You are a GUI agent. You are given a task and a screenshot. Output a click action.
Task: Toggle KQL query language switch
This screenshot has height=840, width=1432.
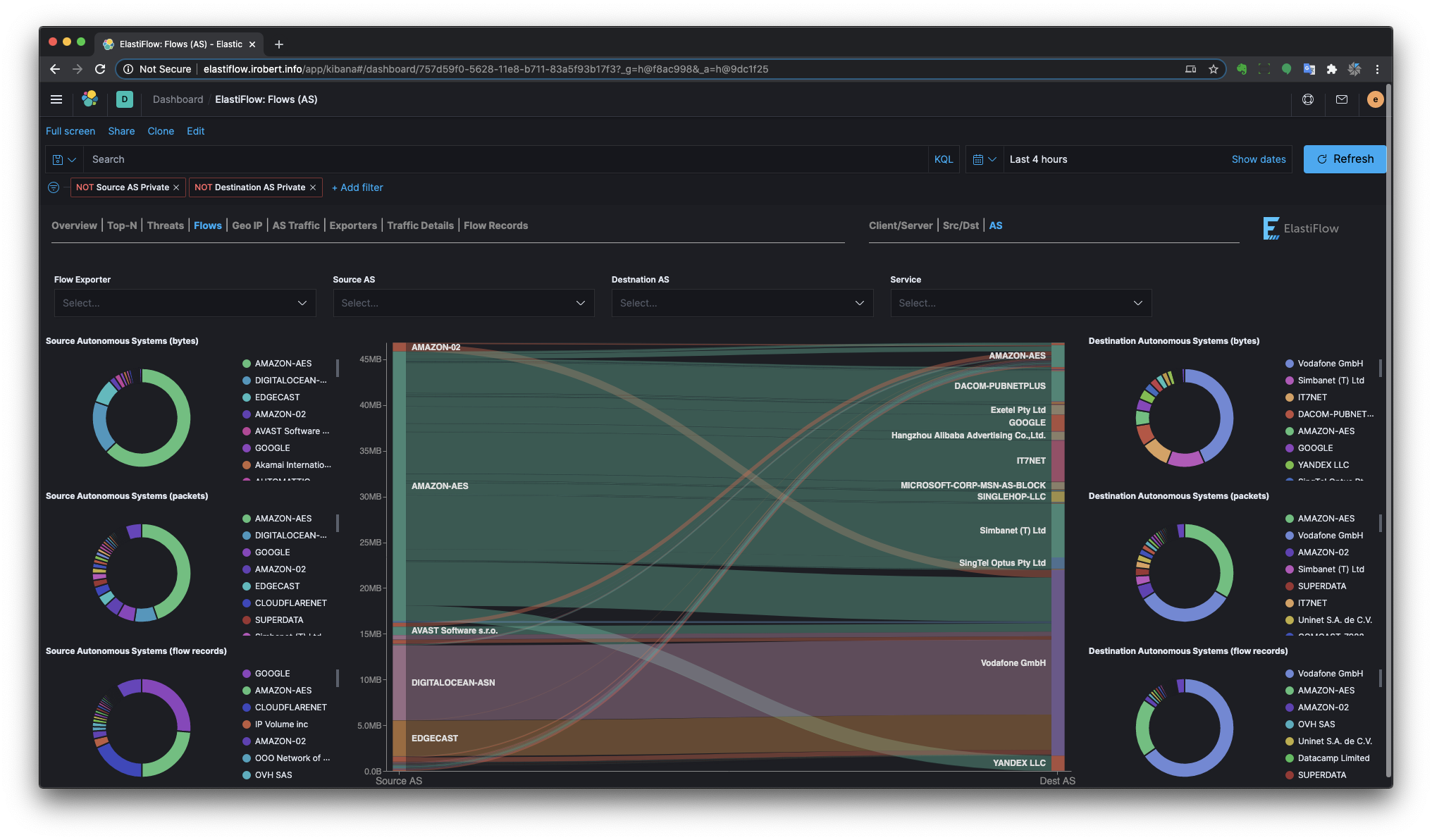(x=944, y=159)
